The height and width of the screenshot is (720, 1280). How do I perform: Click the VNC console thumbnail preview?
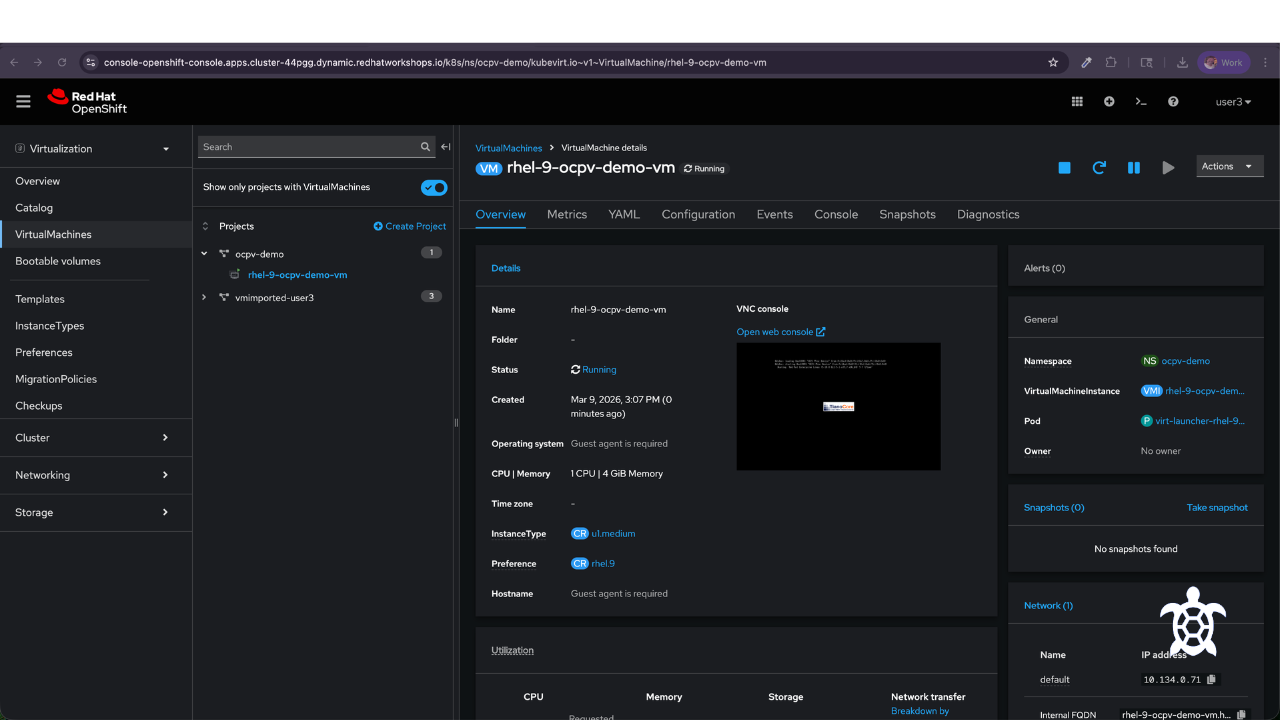coord(838,406)
